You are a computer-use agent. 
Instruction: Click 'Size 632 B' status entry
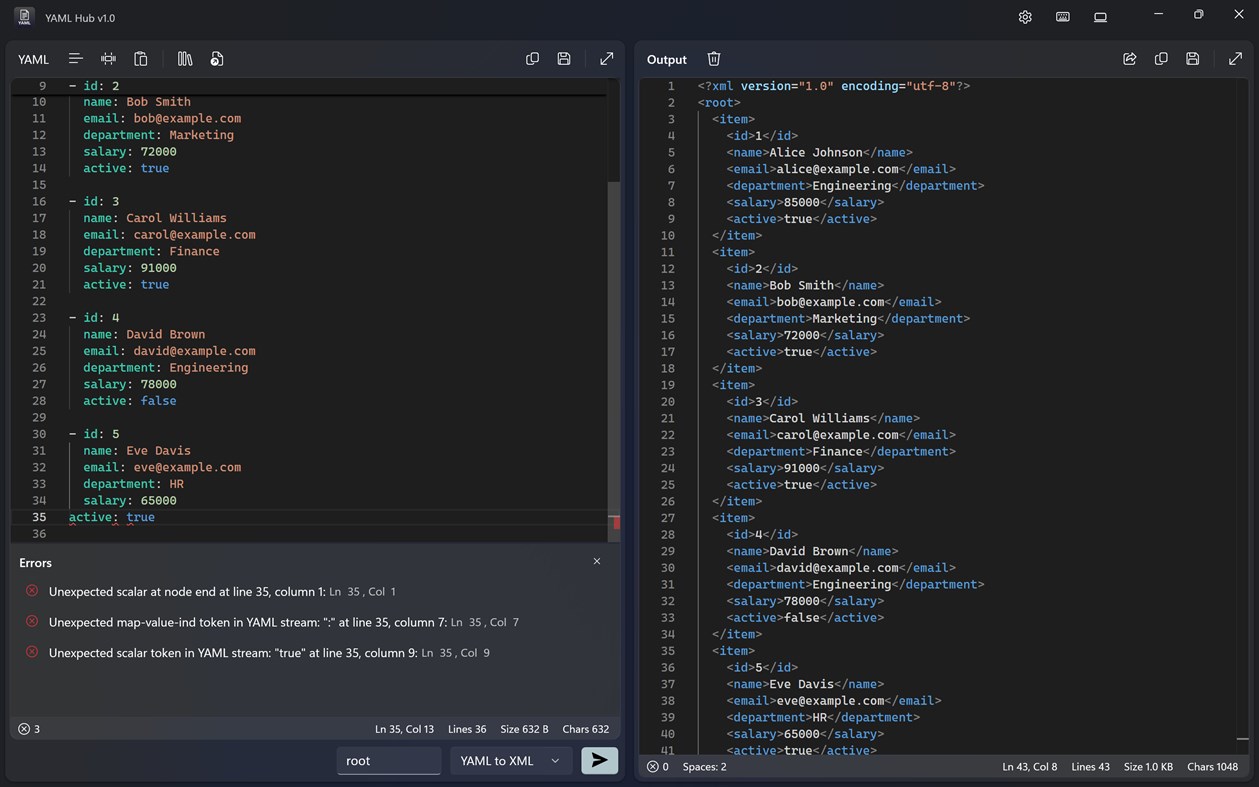524,729
